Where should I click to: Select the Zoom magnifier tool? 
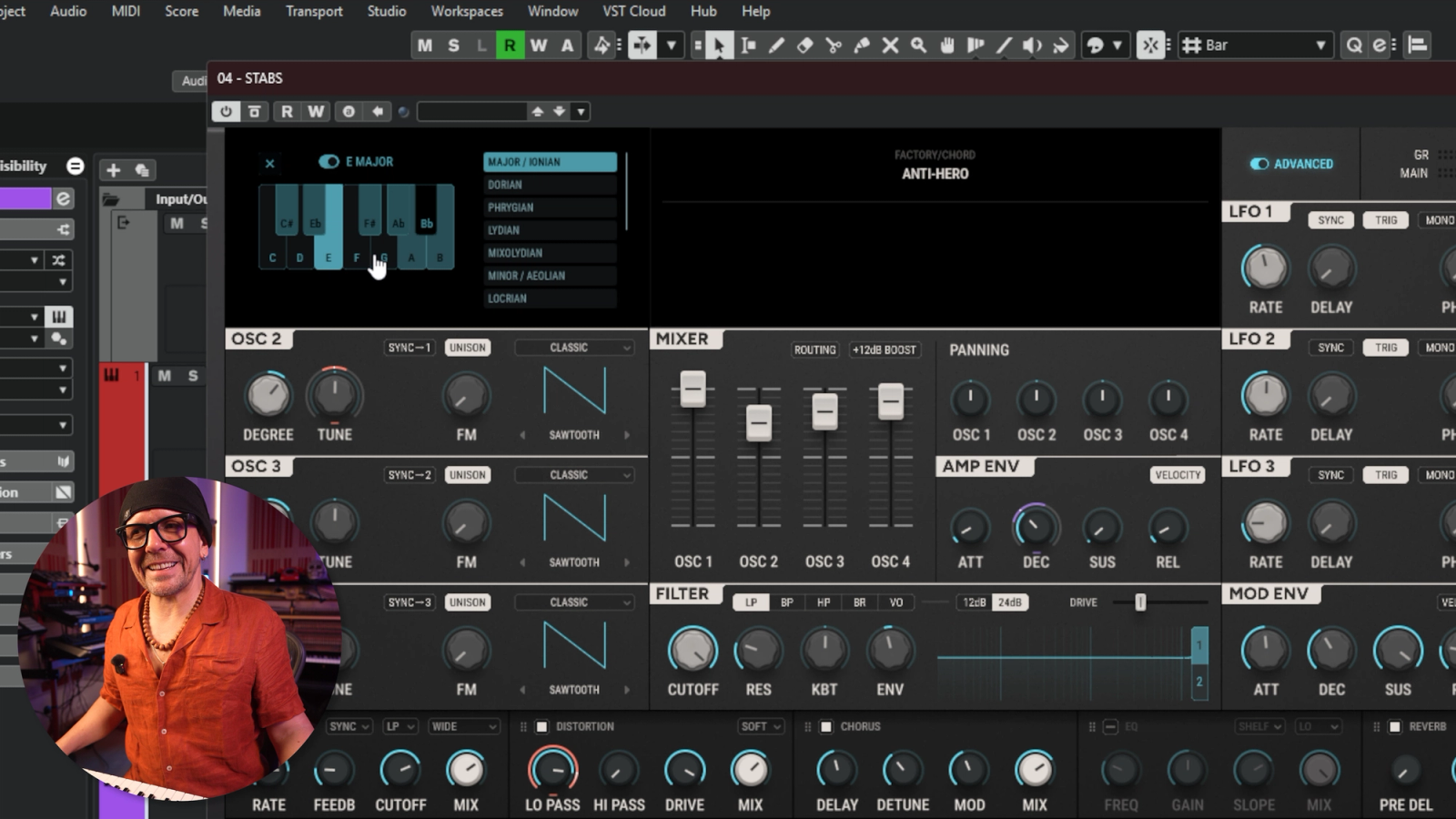919,45
